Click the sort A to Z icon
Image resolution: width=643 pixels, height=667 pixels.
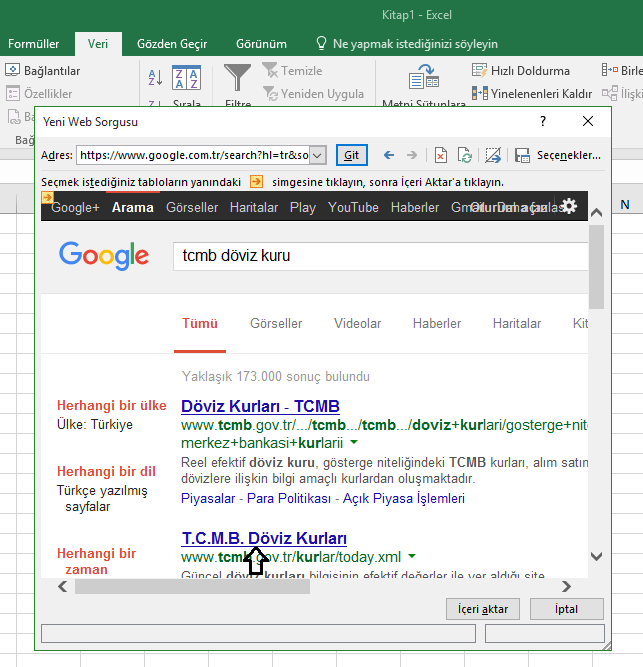[x=155, y=78]
